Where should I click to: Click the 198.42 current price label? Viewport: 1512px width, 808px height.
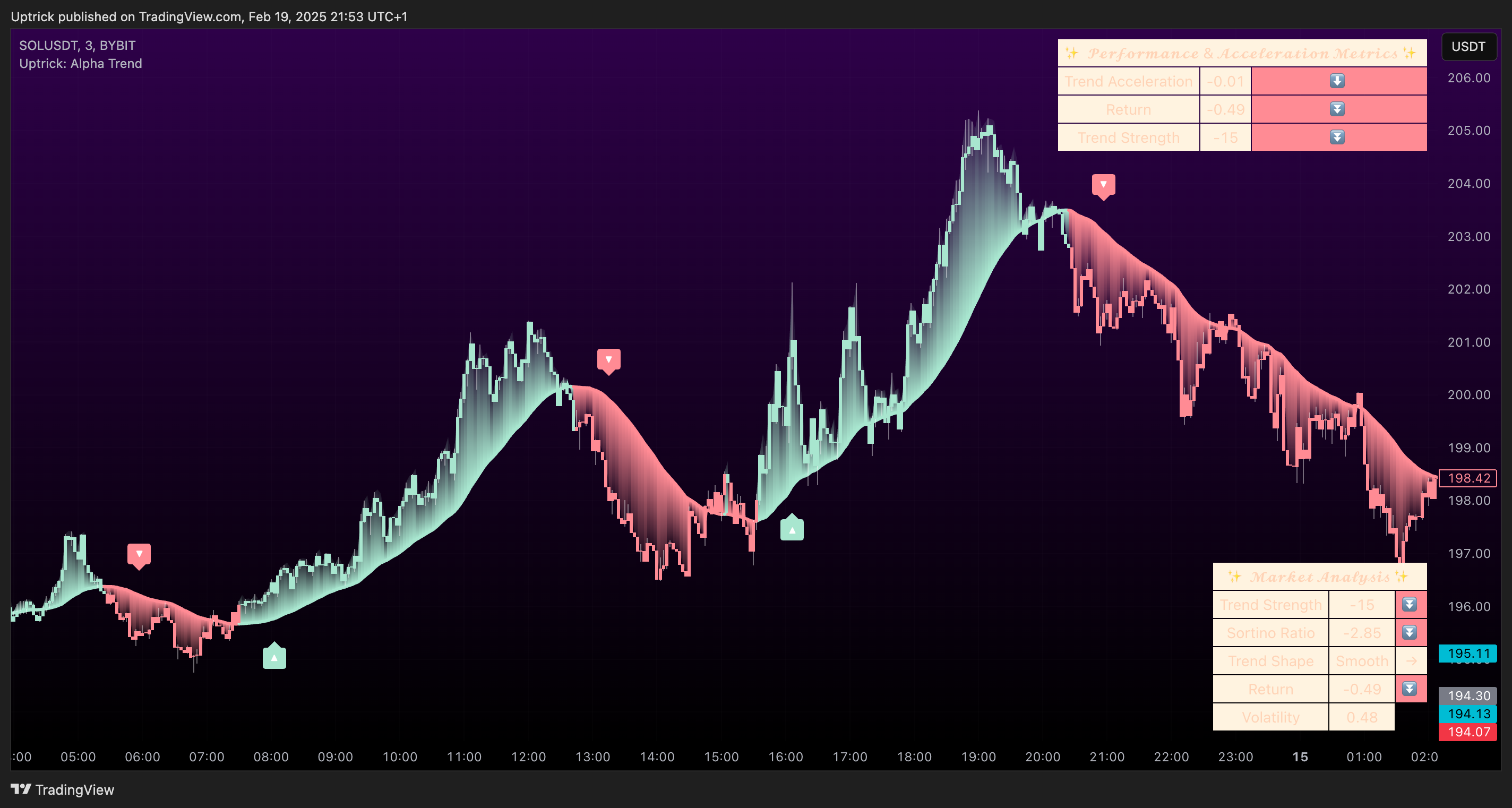(1468, 478)
